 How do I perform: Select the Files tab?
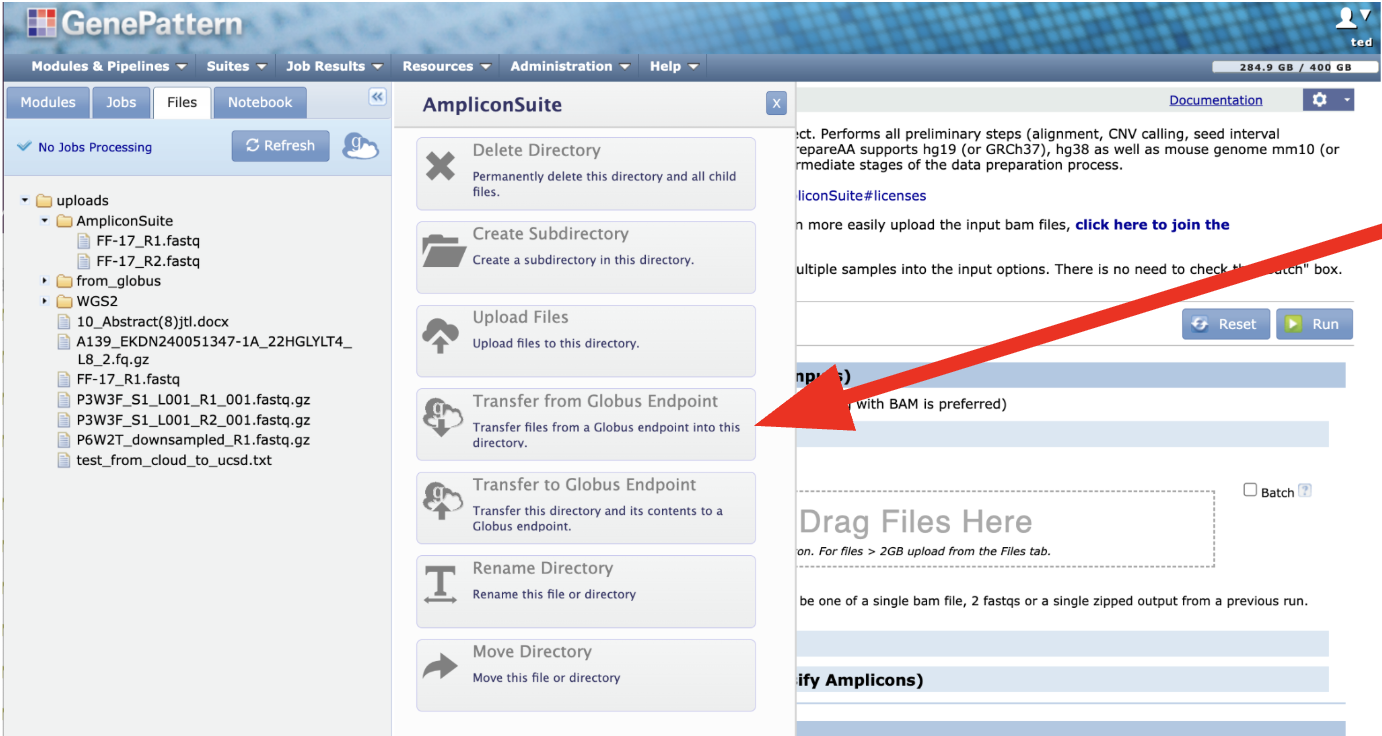point(182,102)
